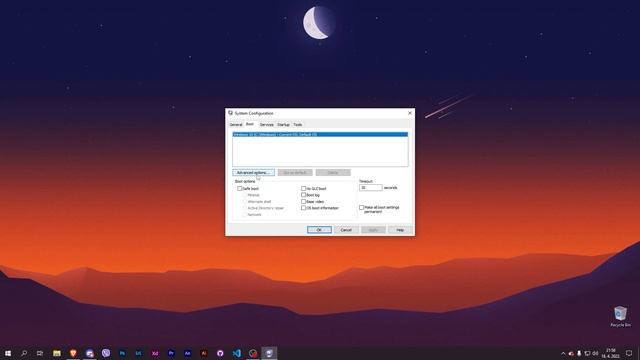This screenshot has height=360, width=640.
Task: Check Make all boot settings permanent
Action: (362, 207)
